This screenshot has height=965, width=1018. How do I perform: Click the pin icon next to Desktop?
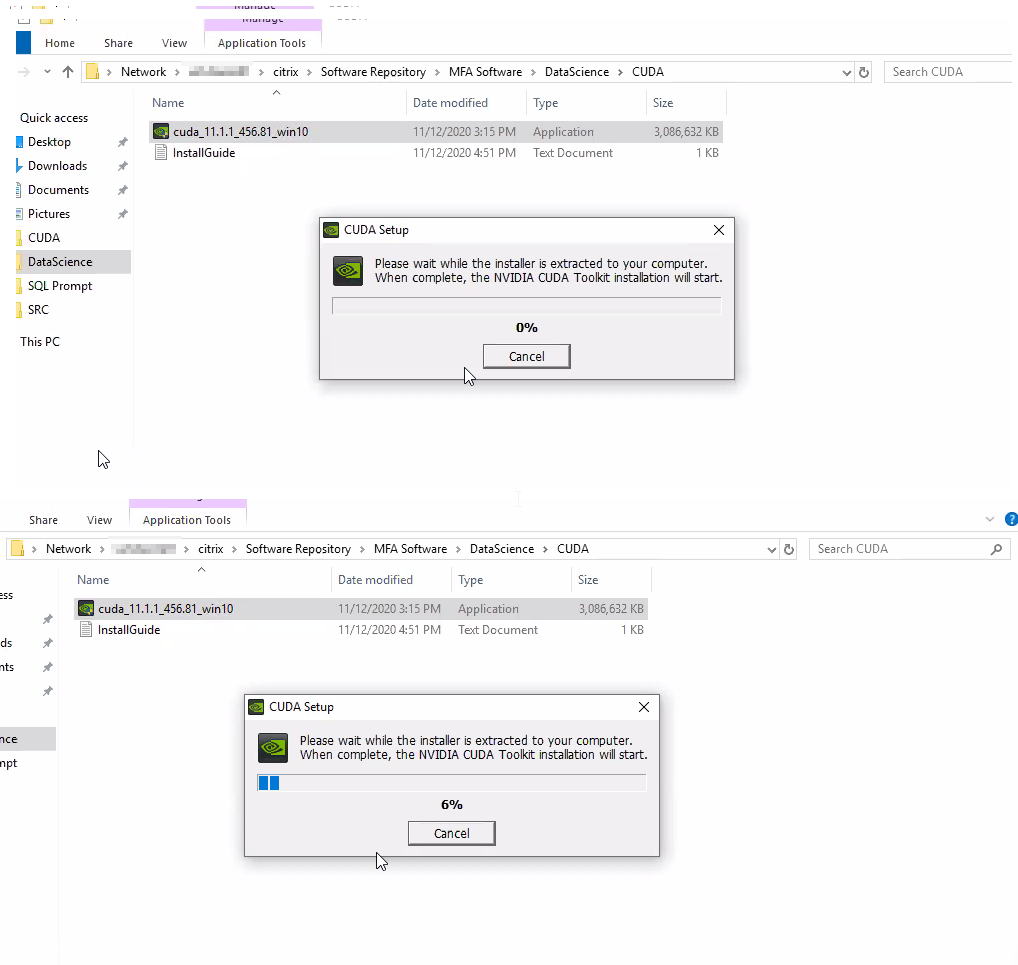pos(122,142)
